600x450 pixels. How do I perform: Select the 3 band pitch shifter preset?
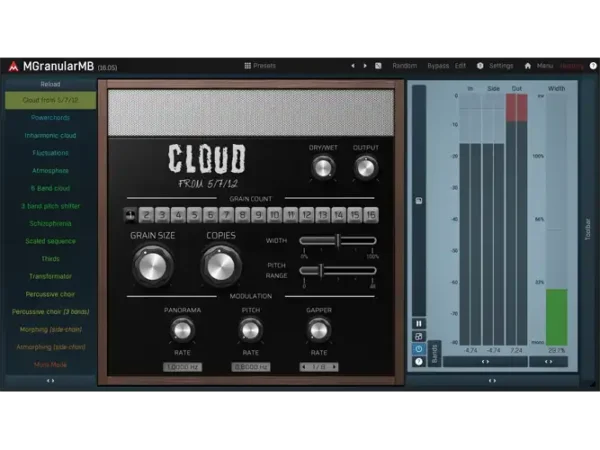(x=51, y=206)
